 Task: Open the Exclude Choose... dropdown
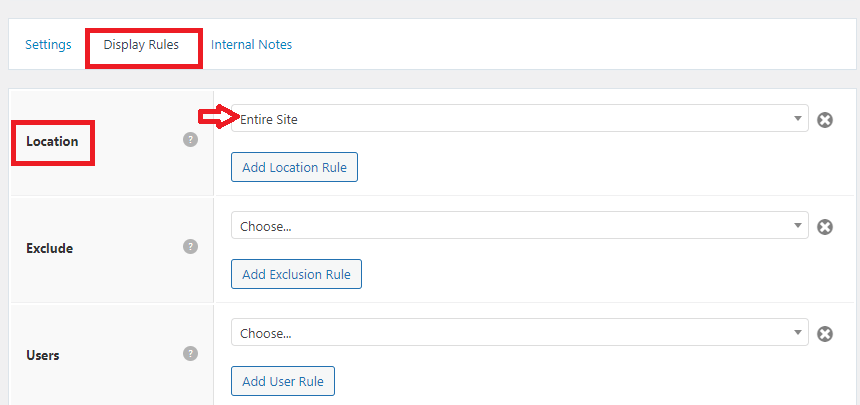tap(519, 226)
